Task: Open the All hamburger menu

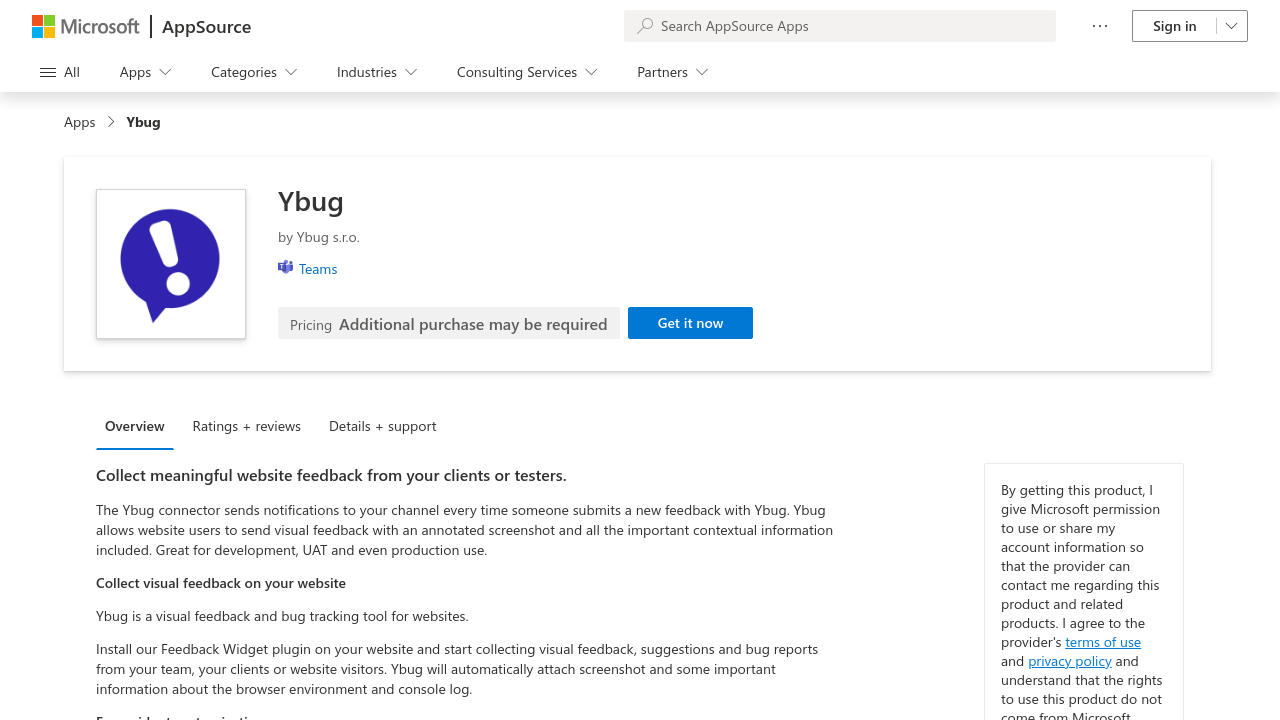Action: 60,72
